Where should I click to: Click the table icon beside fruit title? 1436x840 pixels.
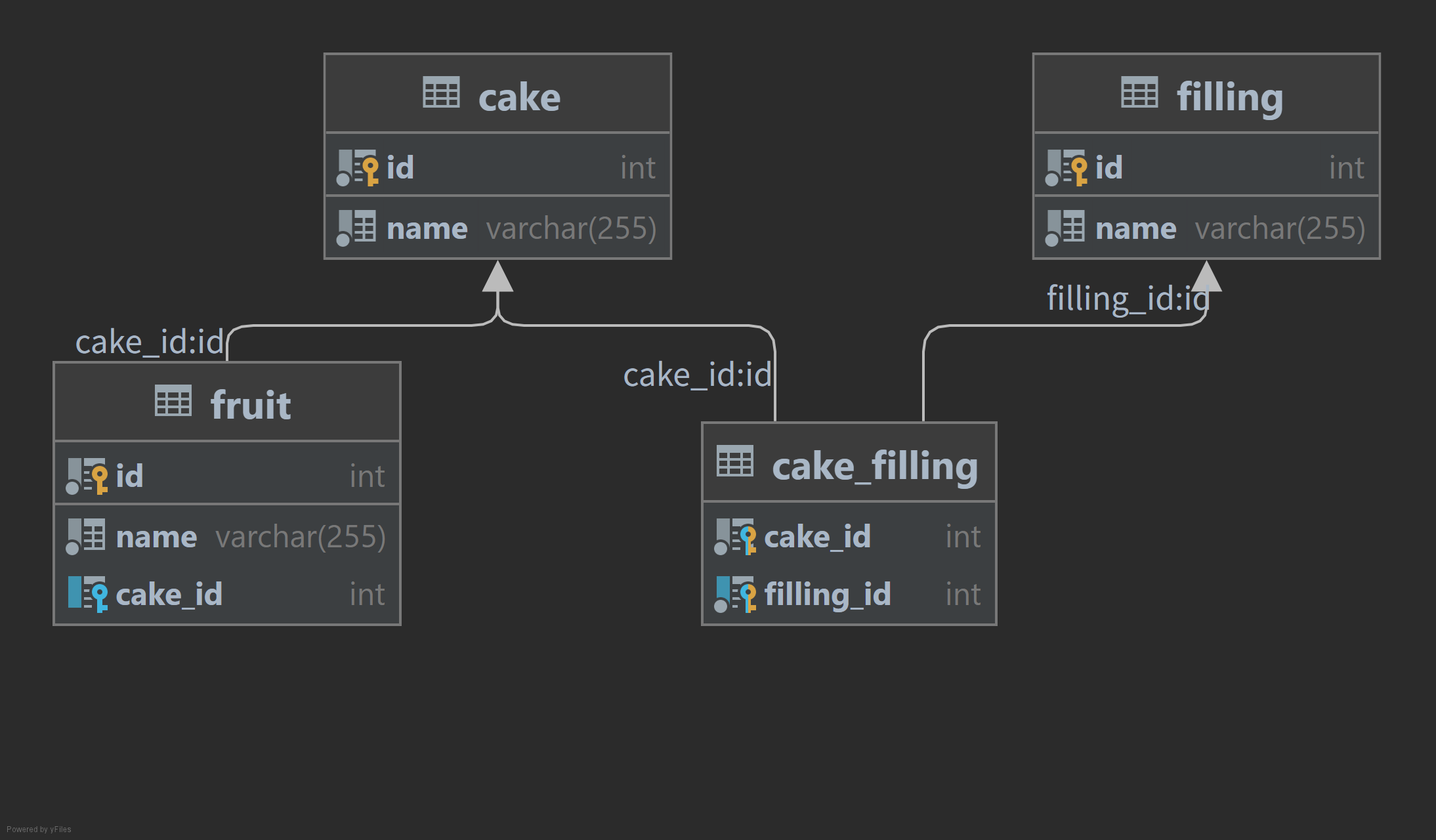[173, 401]
